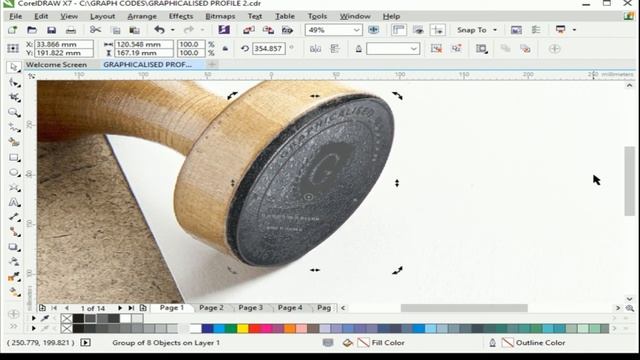This screenshot has height=360, width=640.
Task: Select the Pick tool in the toolbox
Action: (x=14, y=67)
